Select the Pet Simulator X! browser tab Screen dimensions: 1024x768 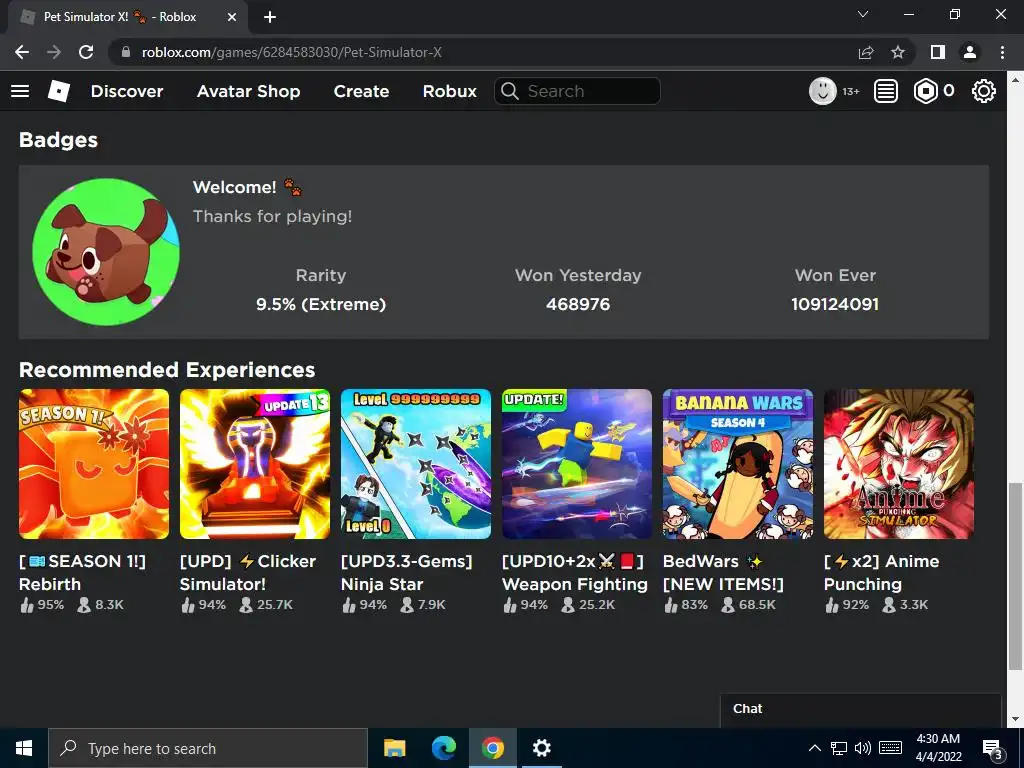pyautogui.click(x=127, y=17)
